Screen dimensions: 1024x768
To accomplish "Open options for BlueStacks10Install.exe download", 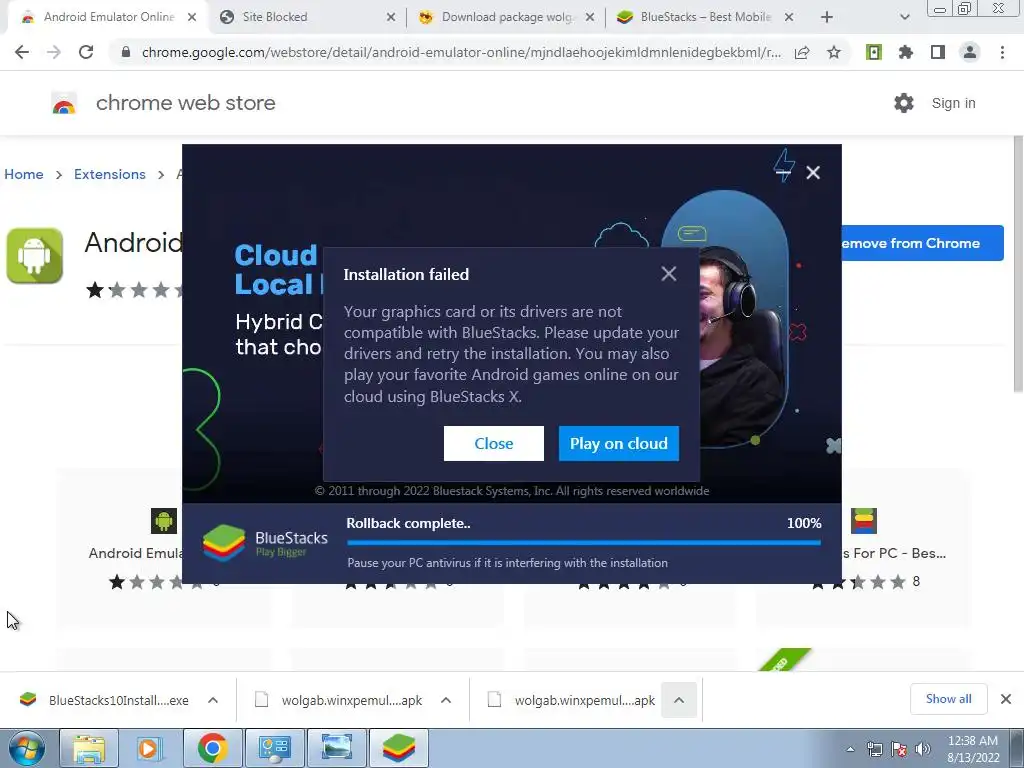I will coord(213,700).
